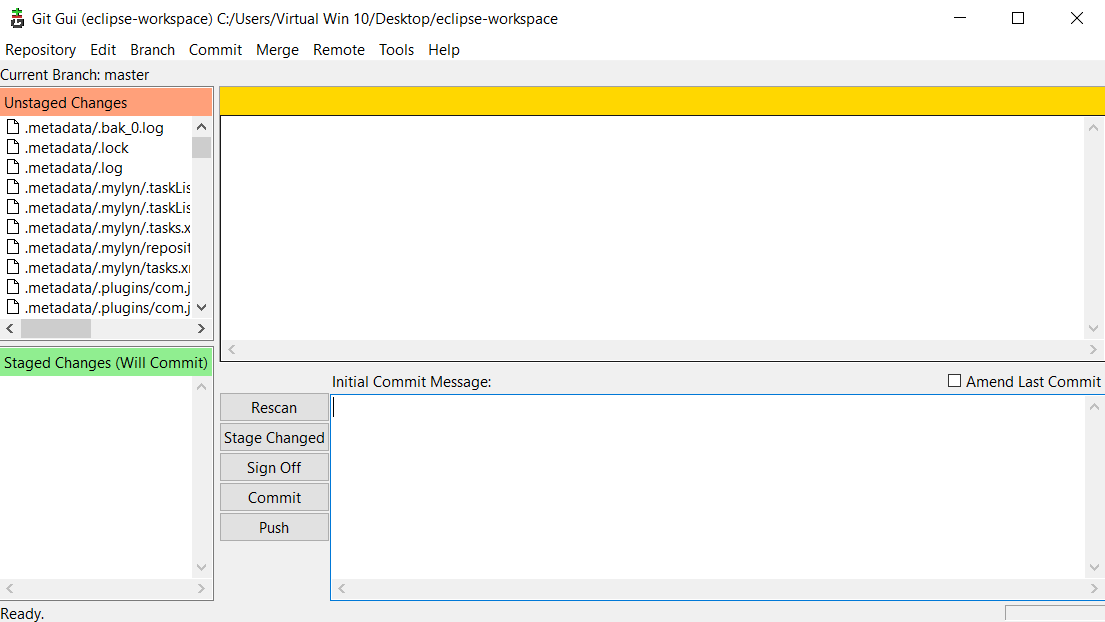The image size is (1105, 622).
Task: Click the Ready. status bar text
Action: [x=22, y=614]
